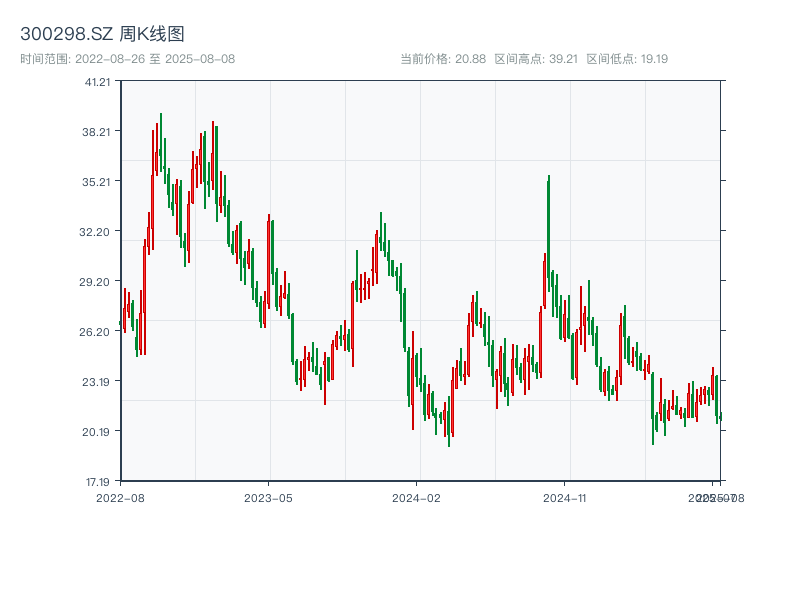Image resolution: width=800 pixels, height=600 pixels.
Task: Select the 时间范围 date range text
Action: 127,59
